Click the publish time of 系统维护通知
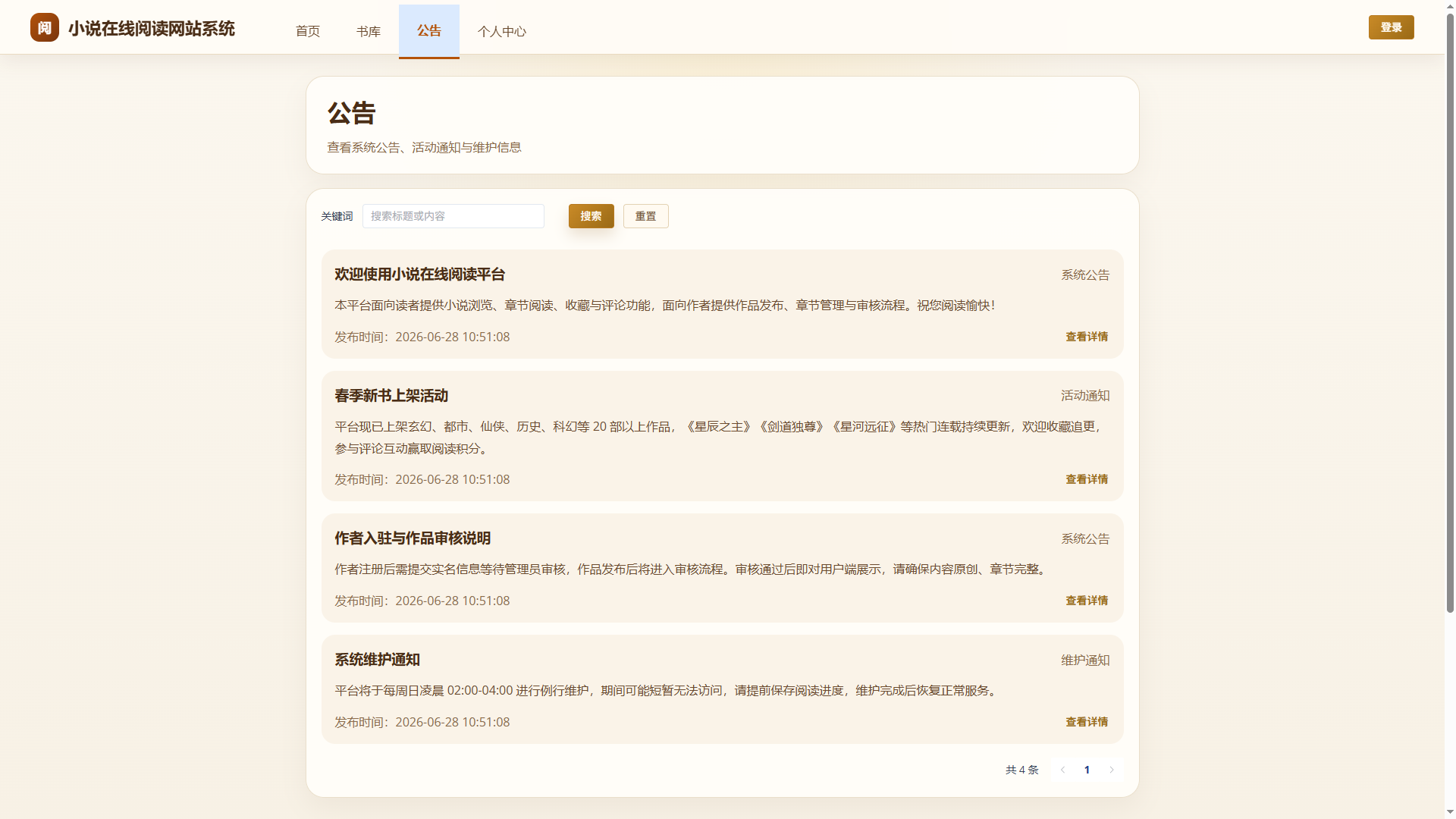 coord(422,722)
